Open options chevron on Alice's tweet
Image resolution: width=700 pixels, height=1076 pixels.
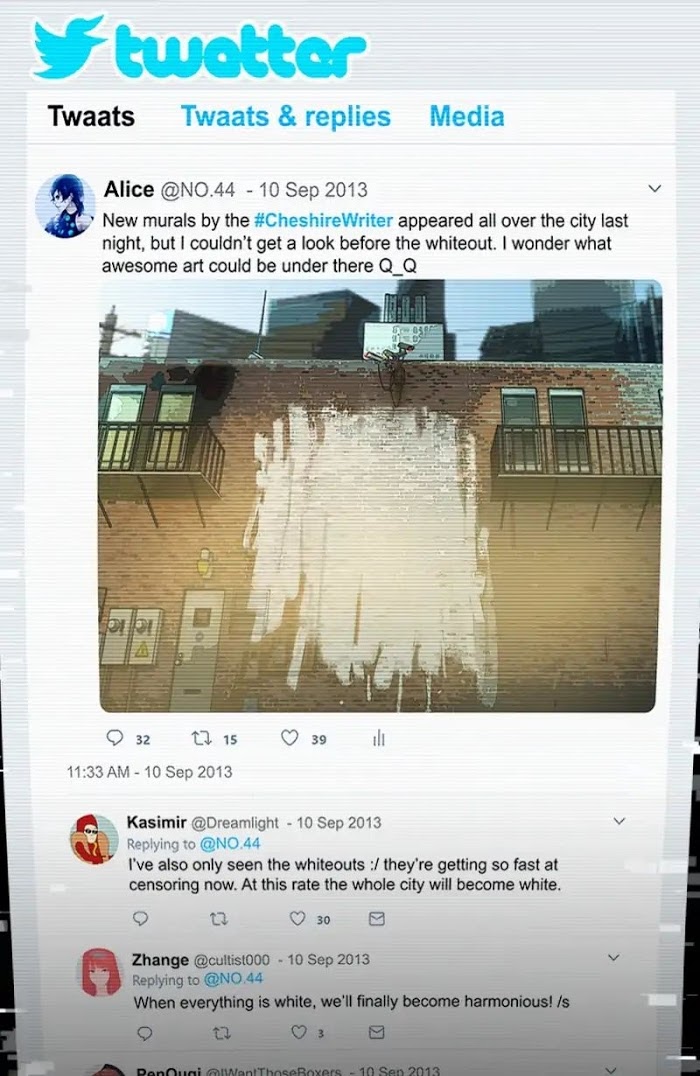(655, 188)
